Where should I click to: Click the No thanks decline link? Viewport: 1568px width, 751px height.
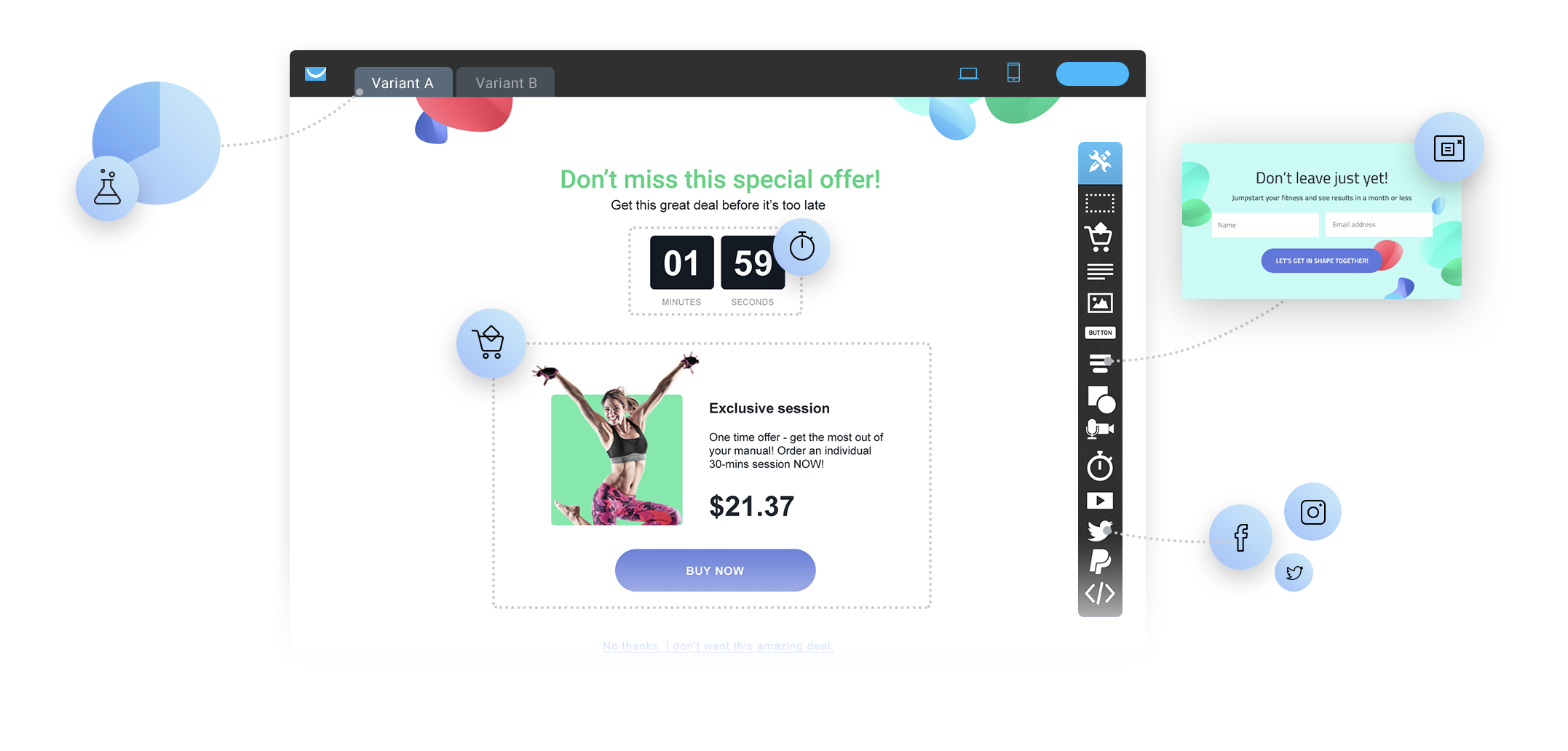click(x=718, y=646)
